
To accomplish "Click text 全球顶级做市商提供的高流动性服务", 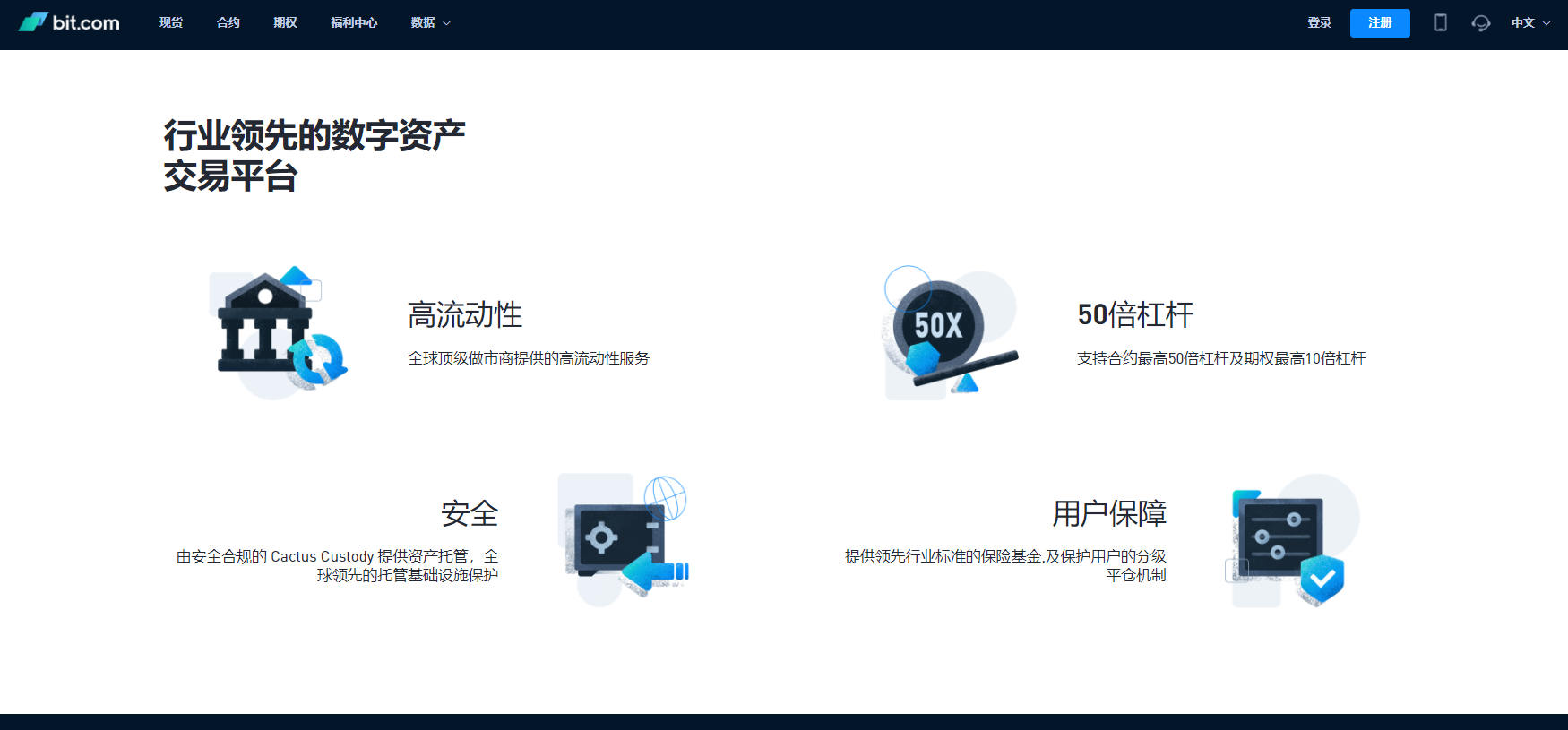I will 529,358.
